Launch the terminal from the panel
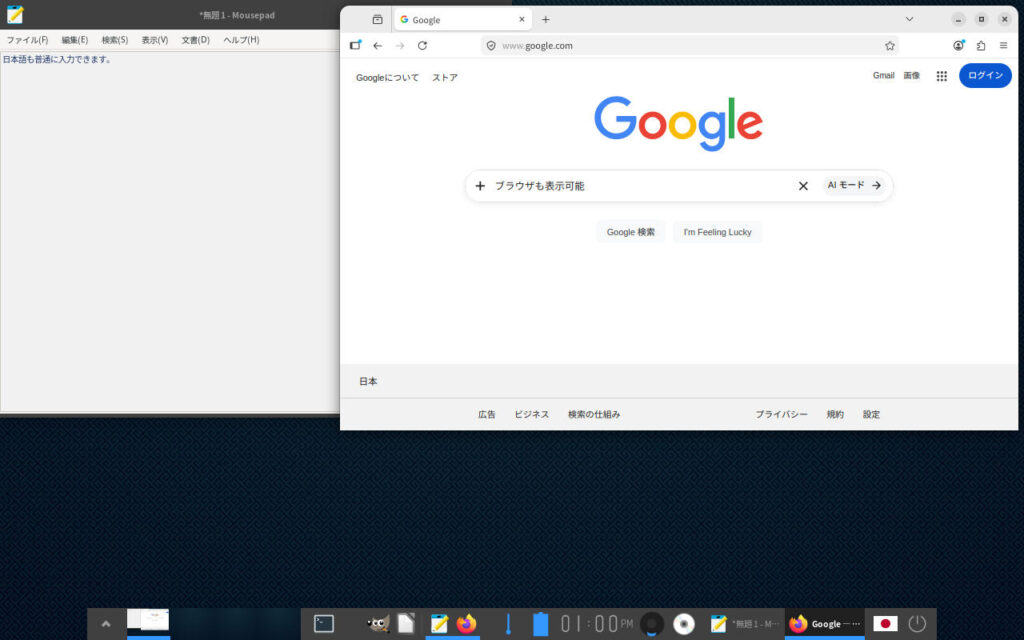The image size is (1024, 640). [323, 624]
